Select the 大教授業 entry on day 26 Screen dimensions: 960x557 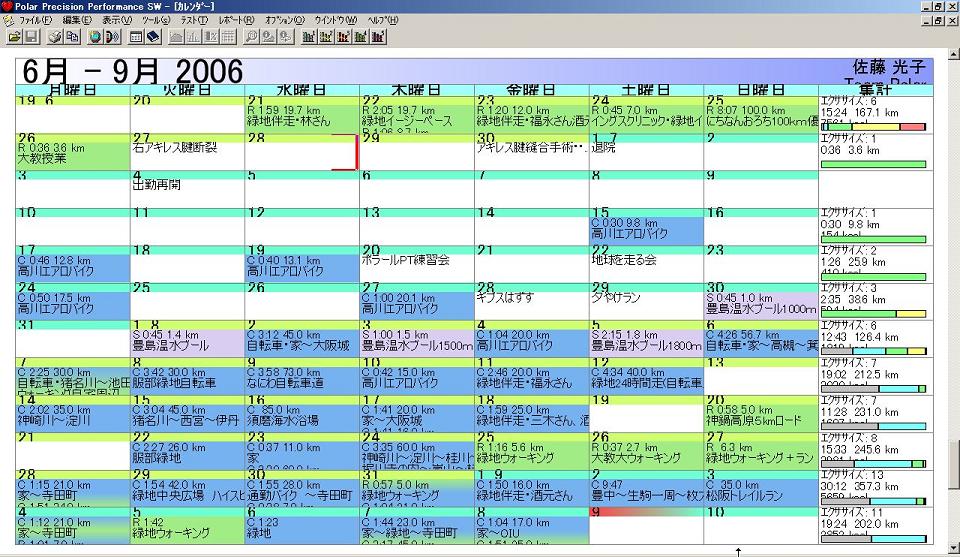42,159
